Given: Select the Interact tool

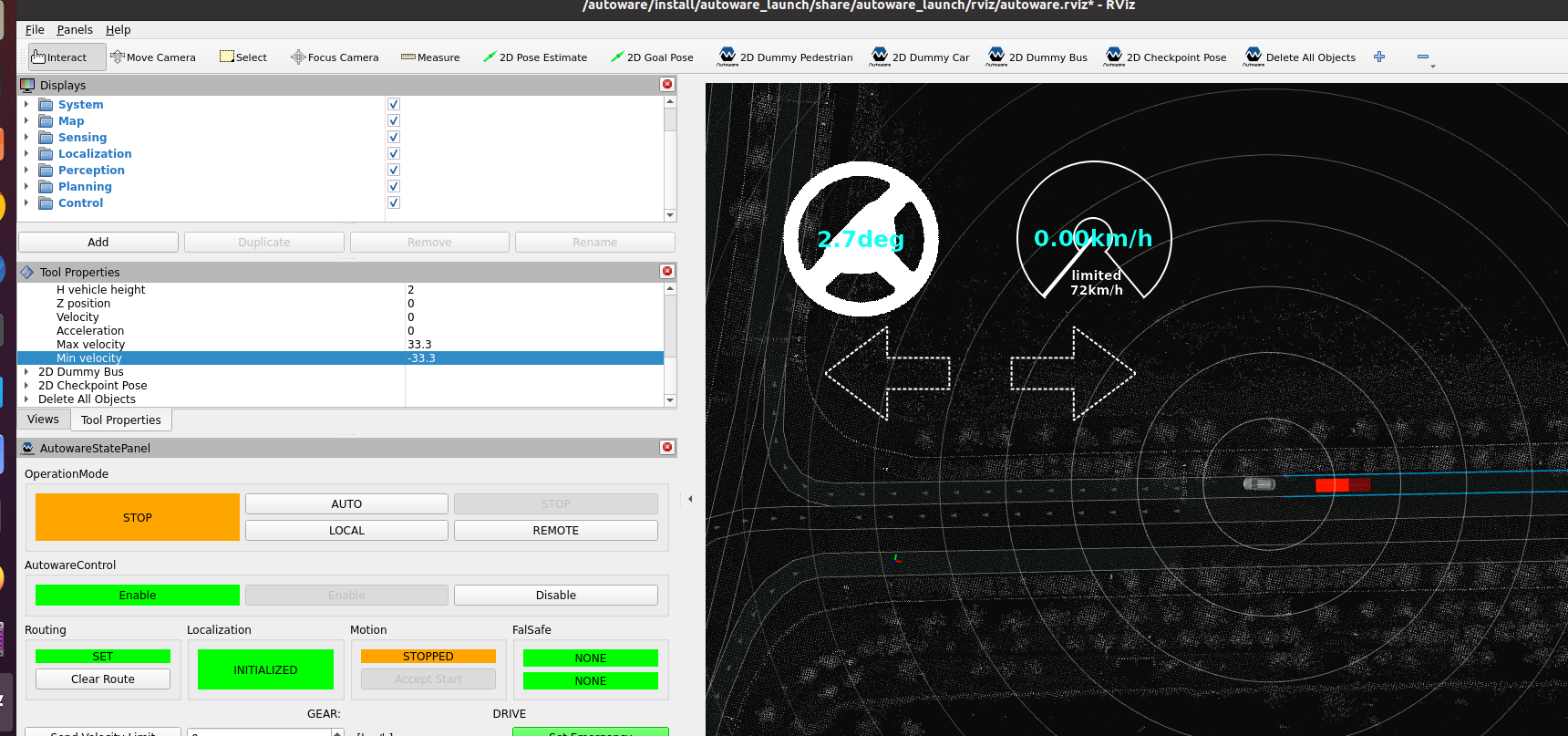Looking at the screenshot, I should point(67,57).
